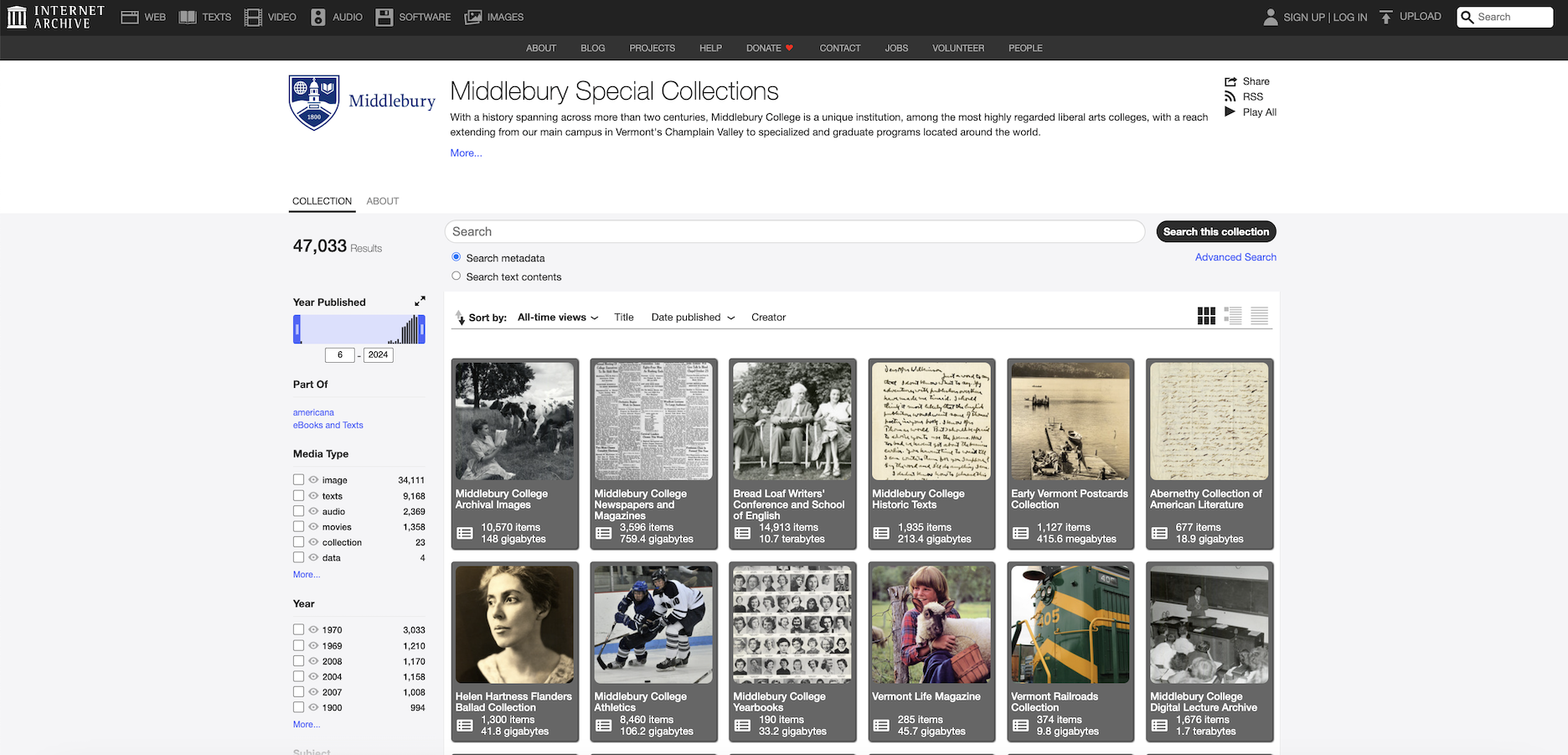Open Vermont Railroads Collection thumbnail
The image size is (1568, 755).
coord(1070,624)
